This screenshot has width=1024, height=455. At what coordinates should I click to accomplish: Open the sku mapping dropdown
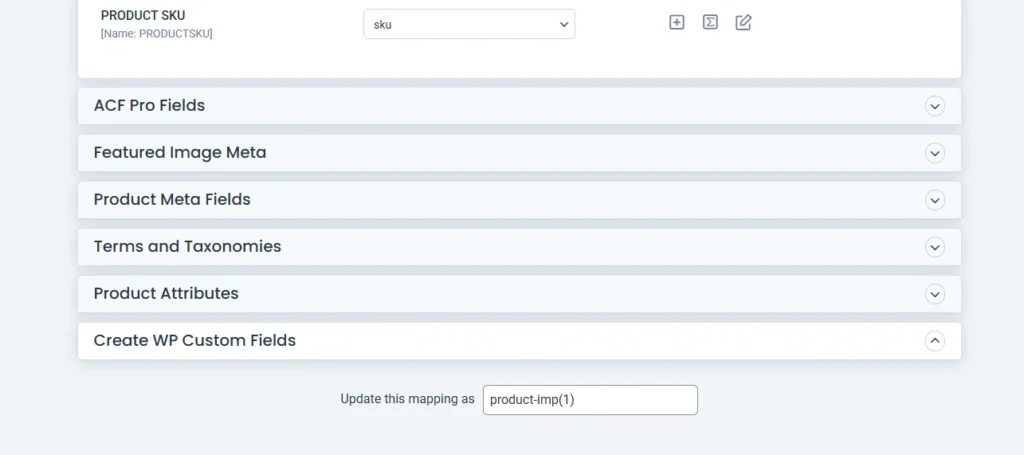tap(468, 24)
